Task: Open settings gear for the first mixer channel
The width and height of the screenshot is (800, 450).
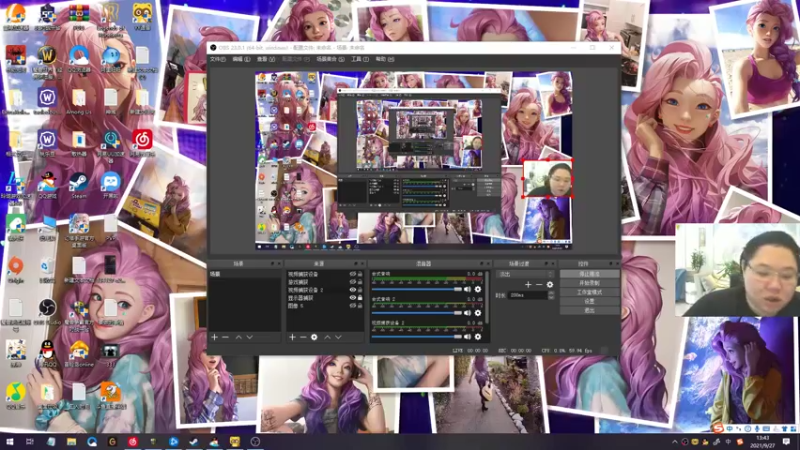Action: coord(478,289)
